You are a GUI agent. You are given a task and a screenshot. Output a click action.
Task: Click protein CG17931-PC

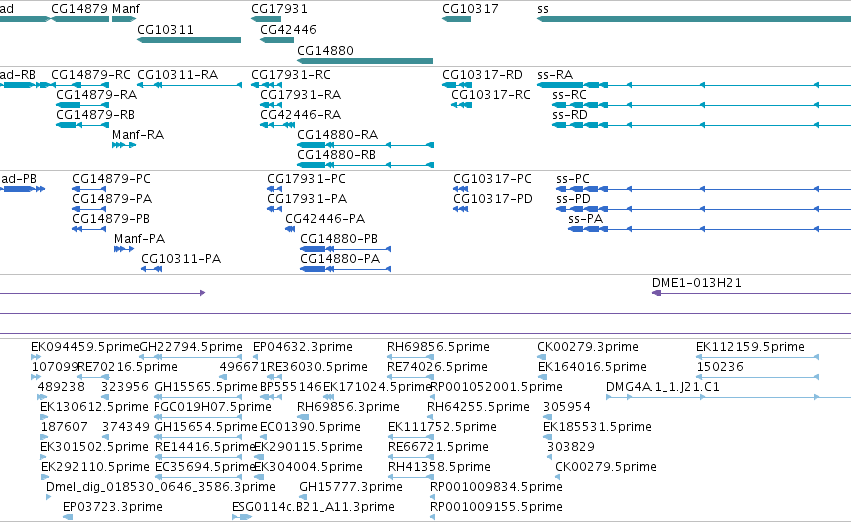point(306,179)
